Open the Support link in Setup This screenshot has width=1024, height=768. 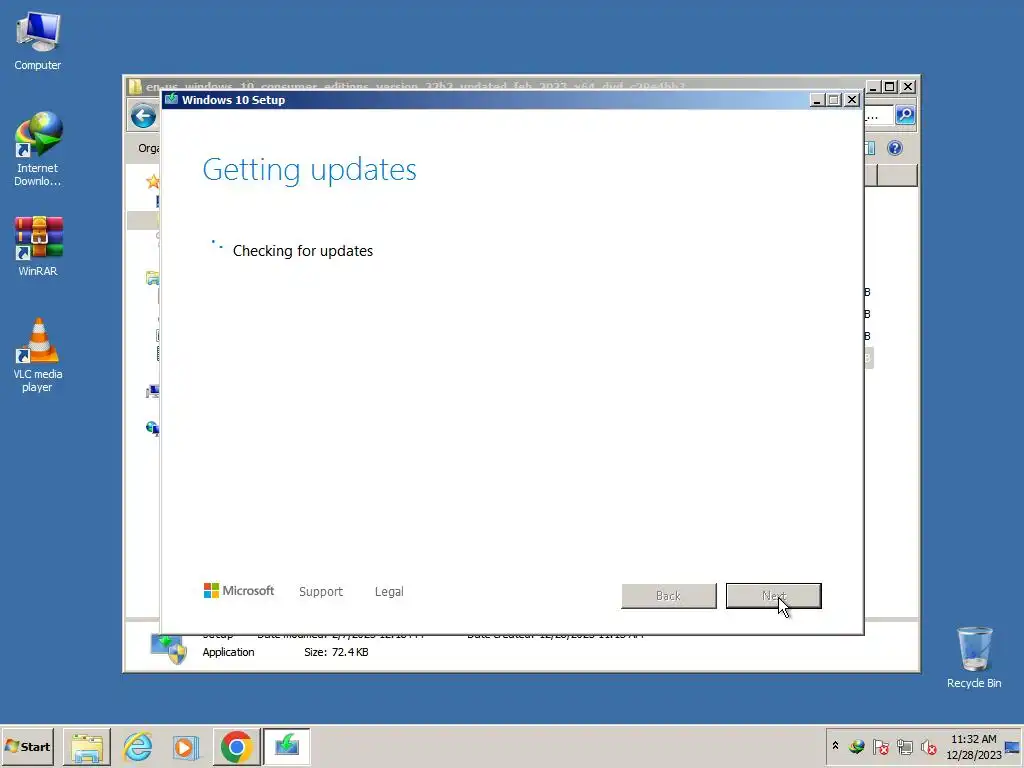[321, 592]
